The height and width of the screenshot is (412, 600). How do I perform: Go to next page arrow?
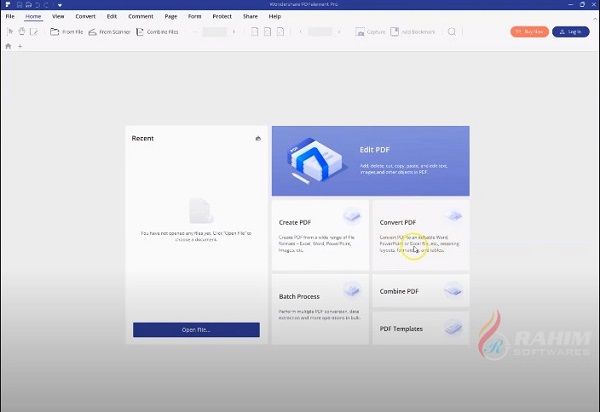pos(339,32)
